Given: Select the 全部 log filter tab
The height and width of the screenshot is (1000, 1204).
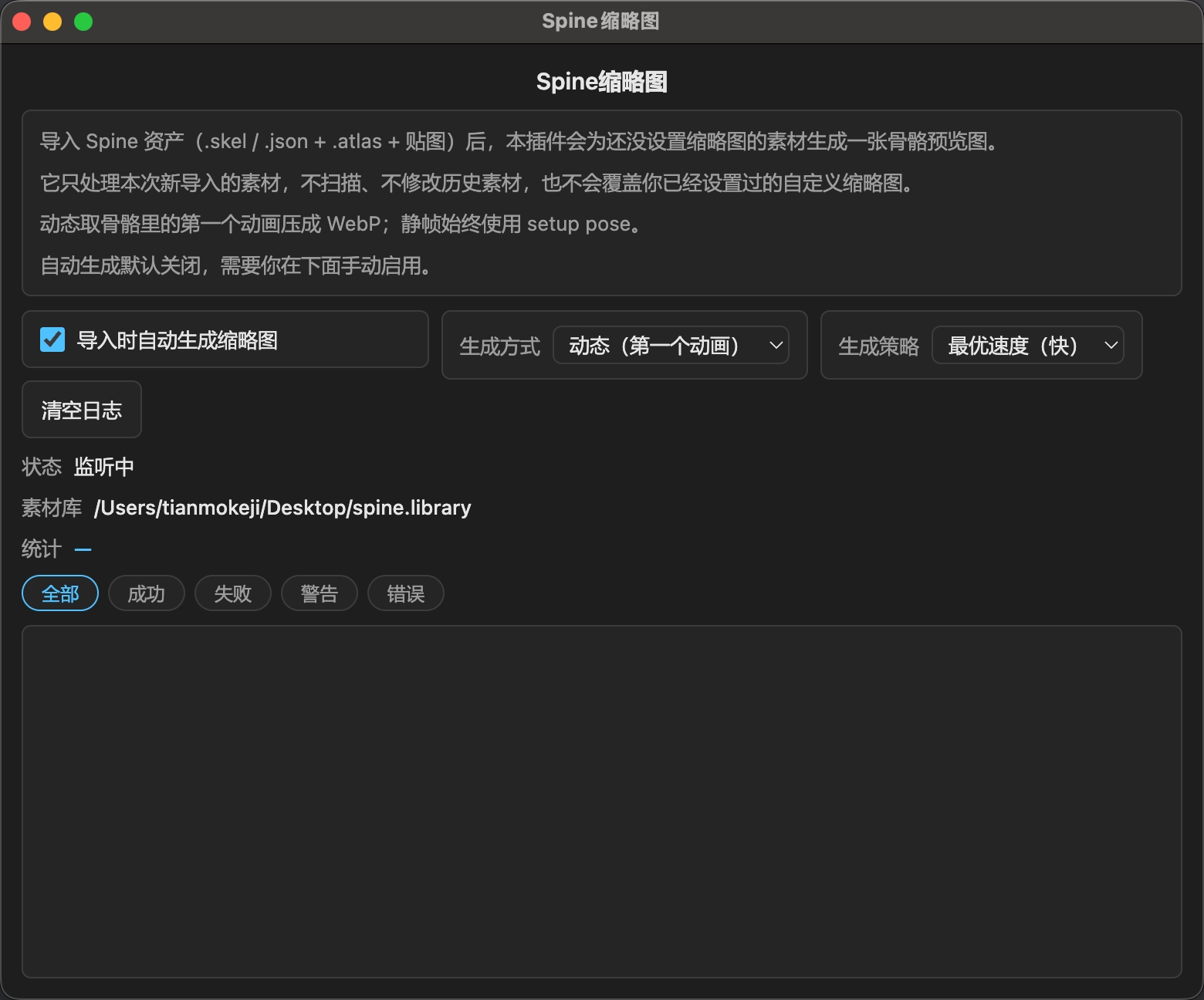Looking at the screenshot, I should (x=60, y=593).
